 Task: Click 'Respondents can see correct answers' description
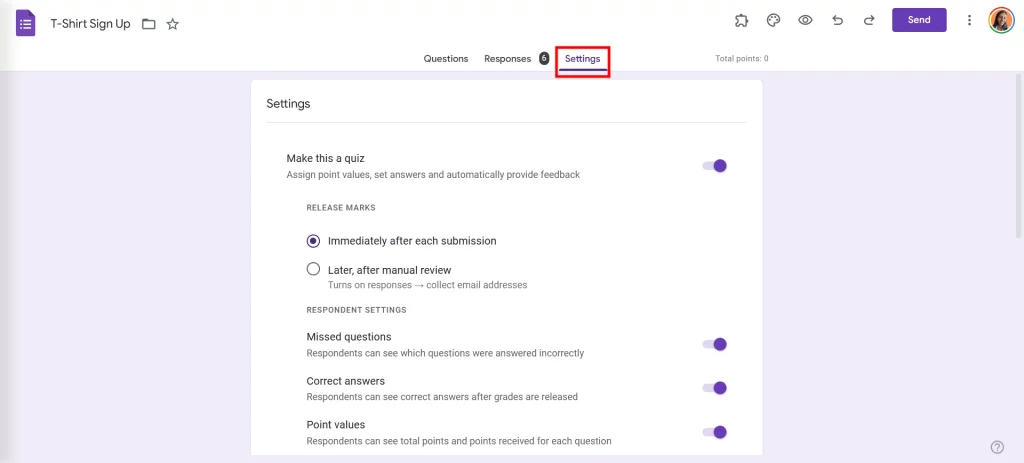pyautogui.click(x=442, y=397)
